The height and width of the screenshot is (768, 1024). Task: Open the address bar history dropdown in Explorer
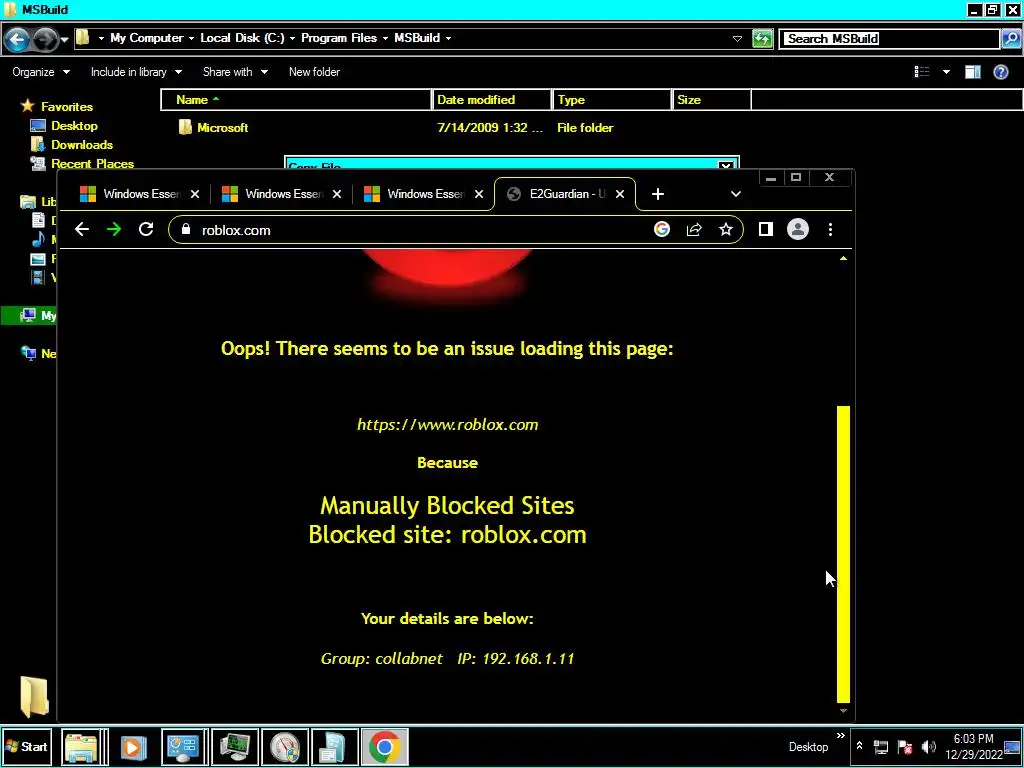coord(737,39)
